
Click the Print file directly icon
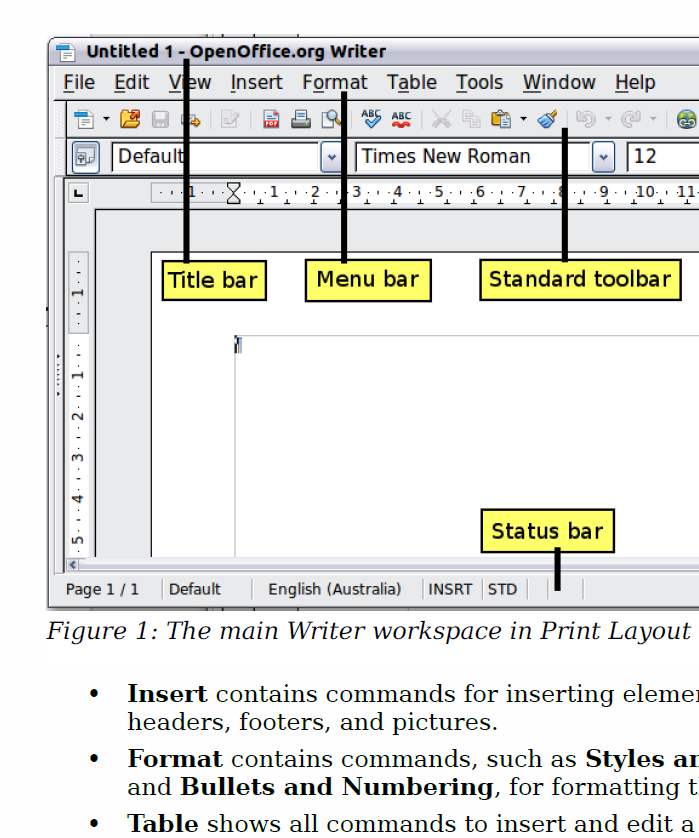click(301, 119)
